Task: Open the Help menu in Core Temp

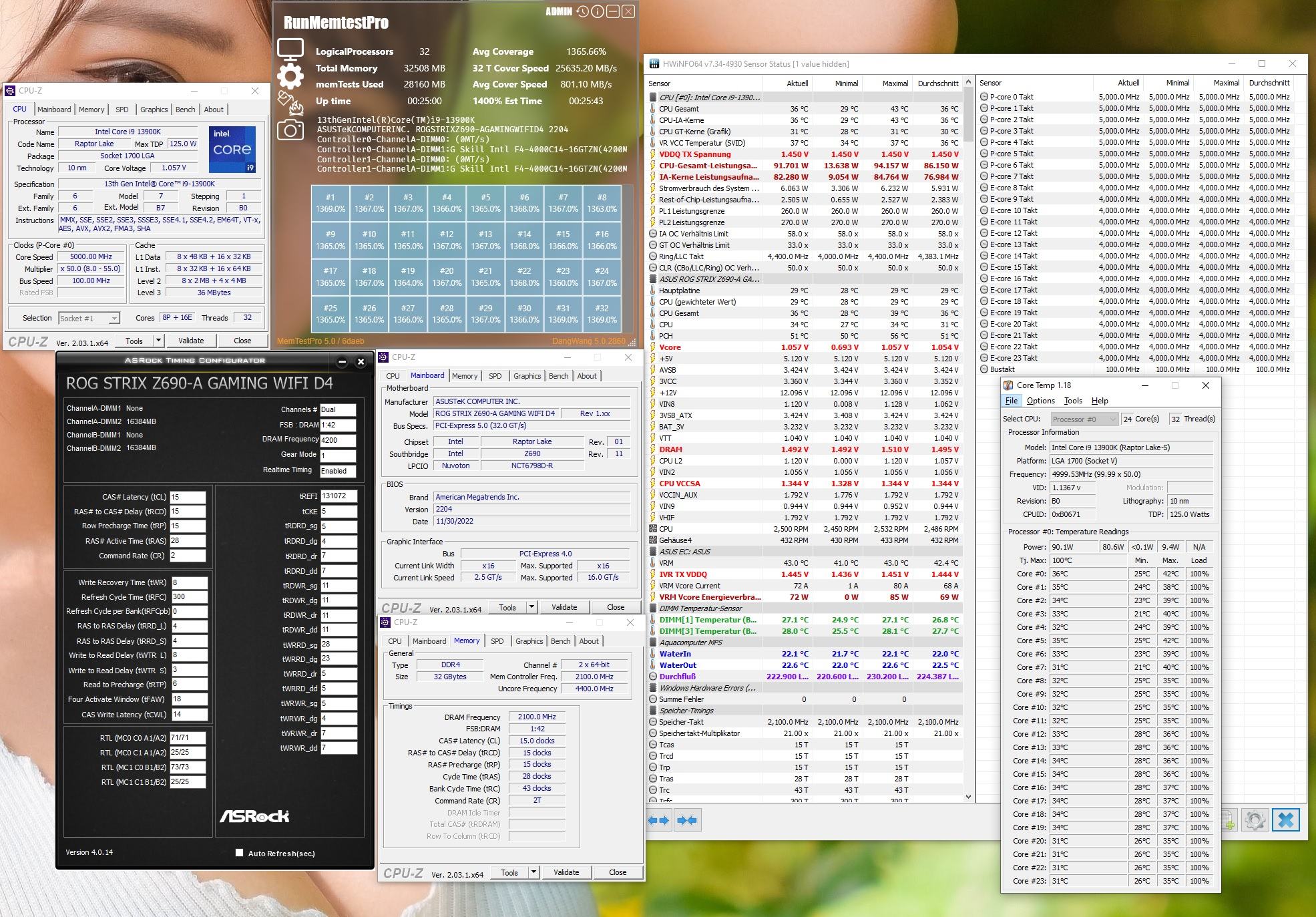Action: 1100,401
